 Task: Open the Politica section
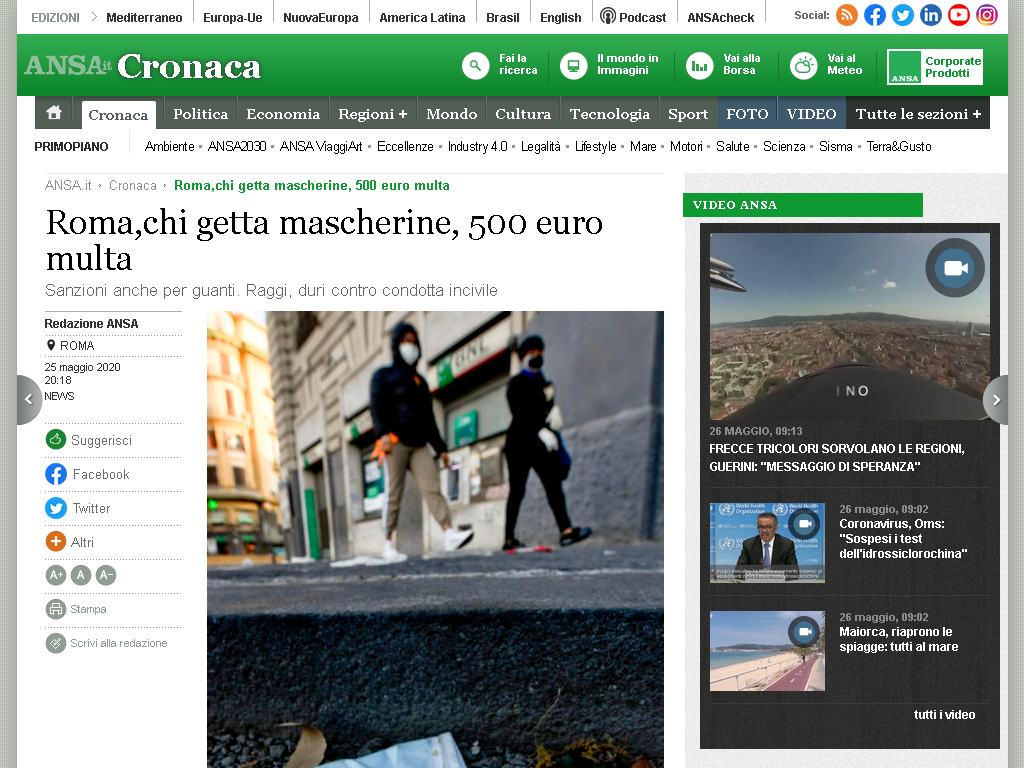[x=200, y=114]
